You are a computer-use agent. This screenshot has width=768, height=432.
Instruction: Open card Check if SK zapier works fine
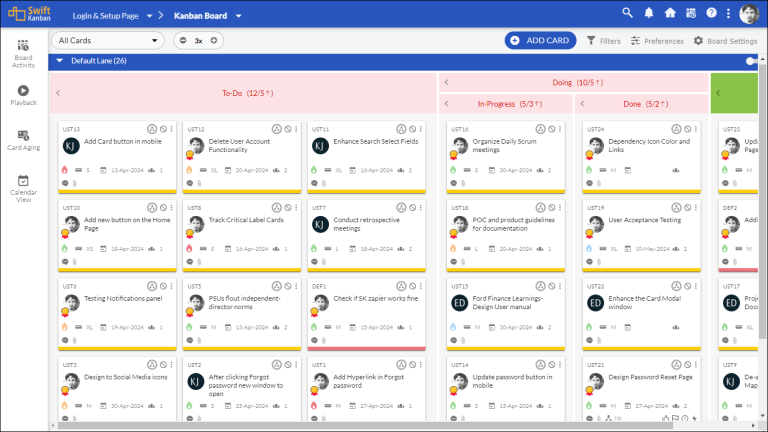pyautogui.click(x=376, y=298)
